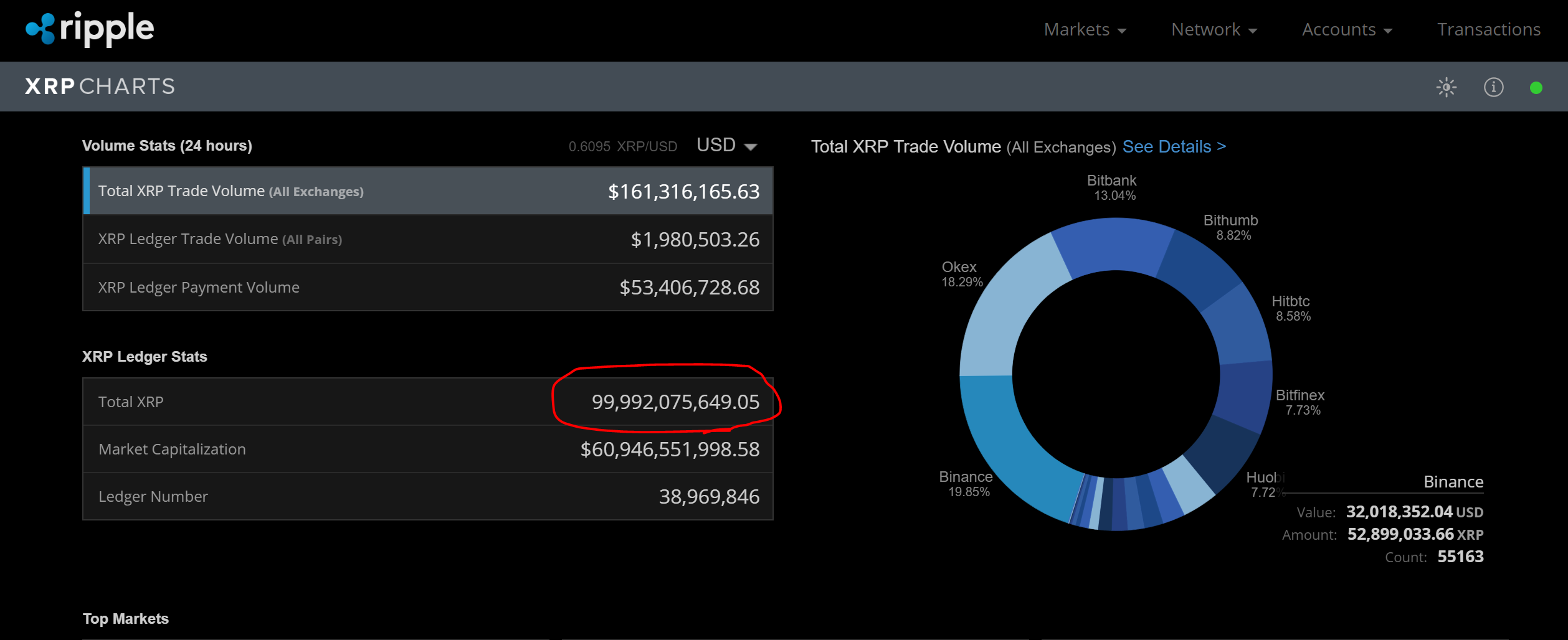The image size is (1568, 640).
Task: Open the info circle icon
Action: pyautogui.click(x=1493, y=87)
